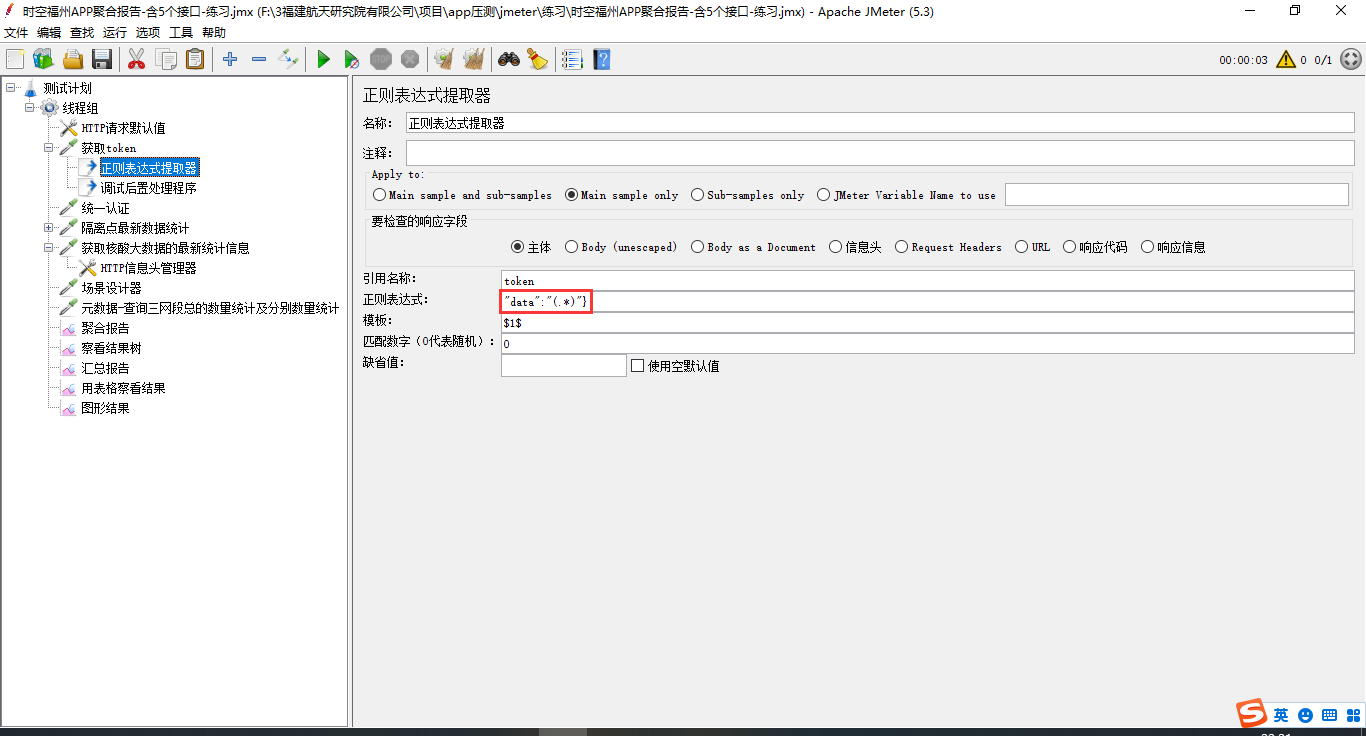The width and height of the screenshot is (1366, 736).
Task: Shutdown test threads with X icon
Action: [x=410, y=60]
